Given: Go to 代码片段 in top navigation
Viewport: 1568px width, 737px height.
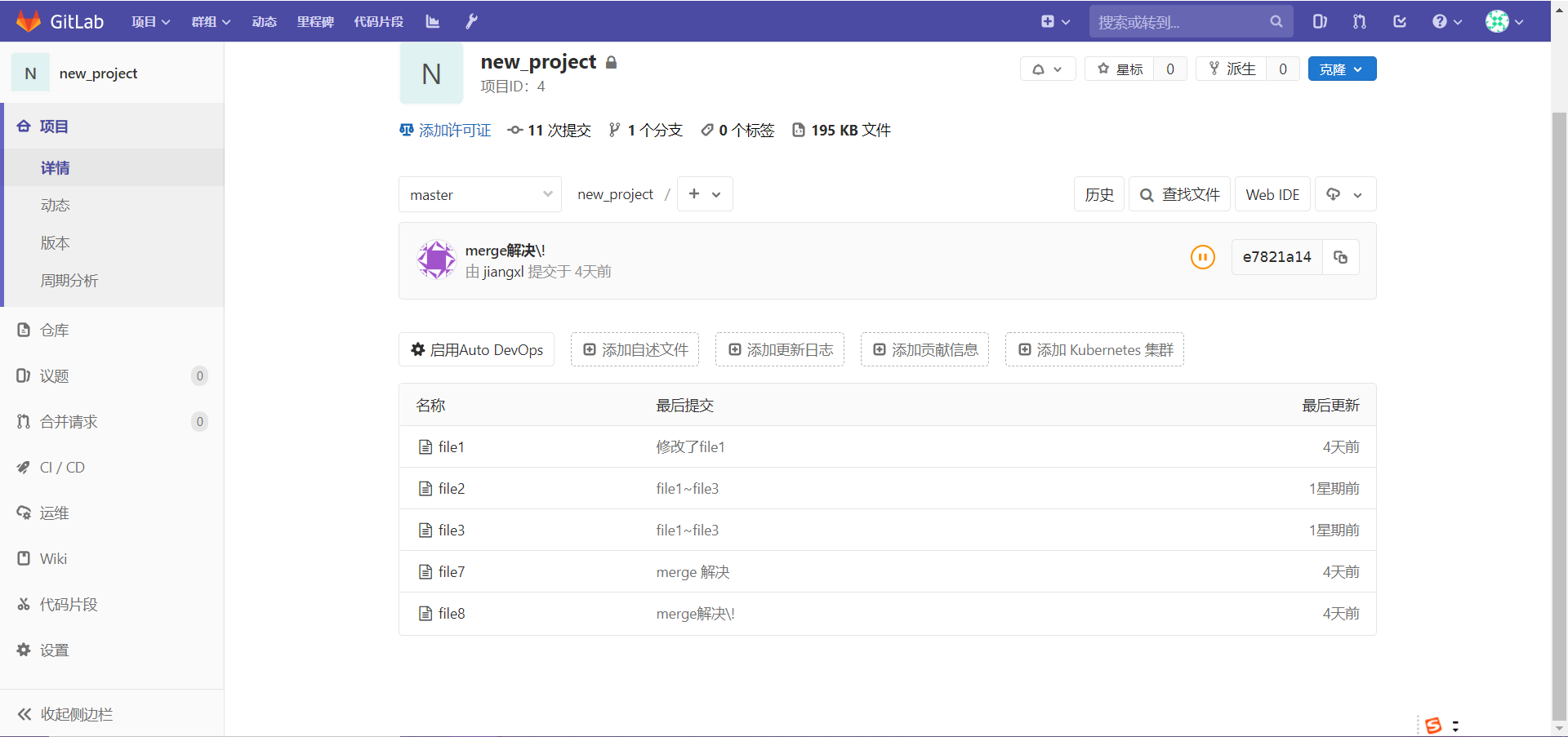Looking at the screenshot, I should click(x=378, y=22).
